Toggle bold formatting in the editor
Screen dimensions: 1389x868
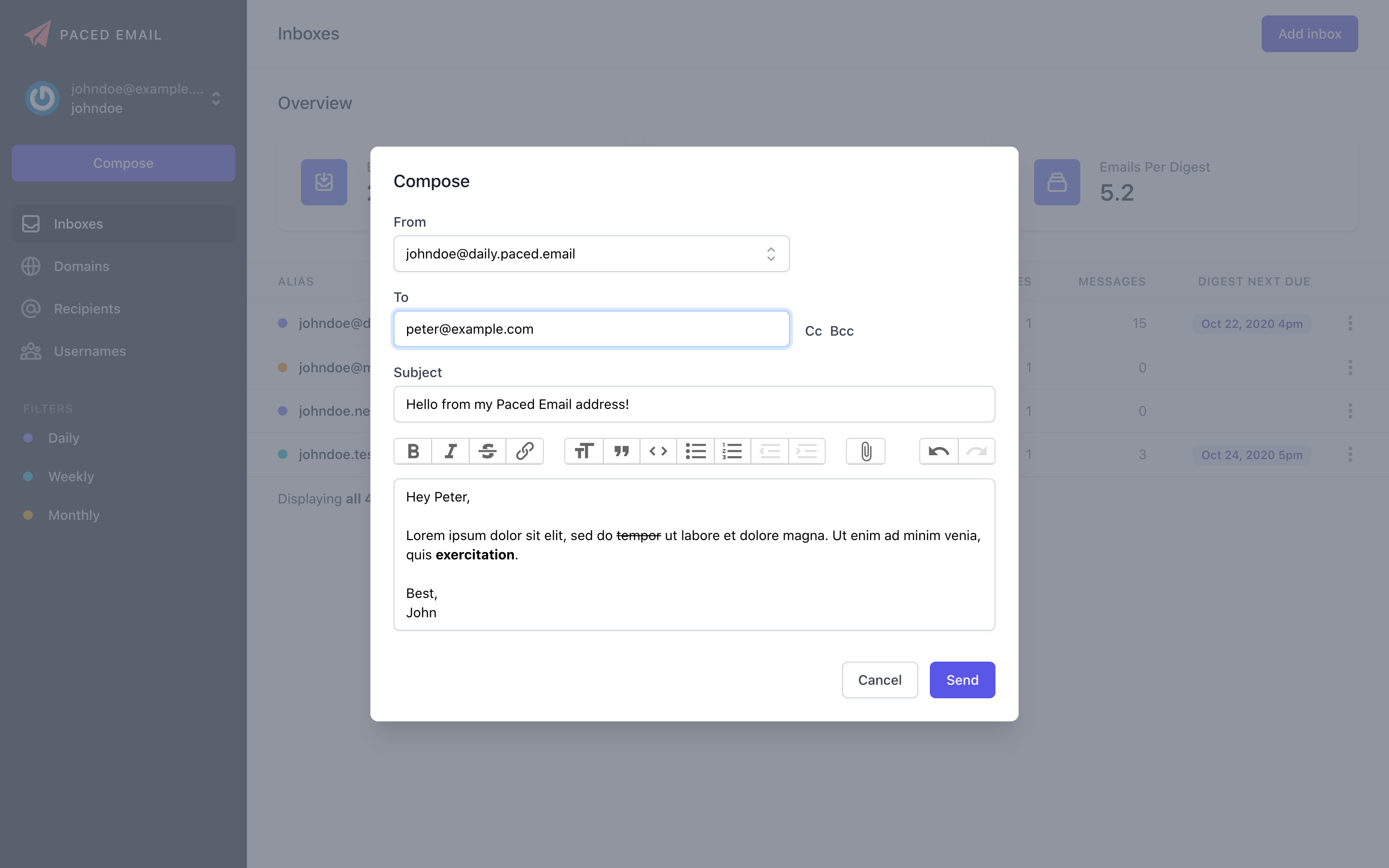(x=412, y=451)
